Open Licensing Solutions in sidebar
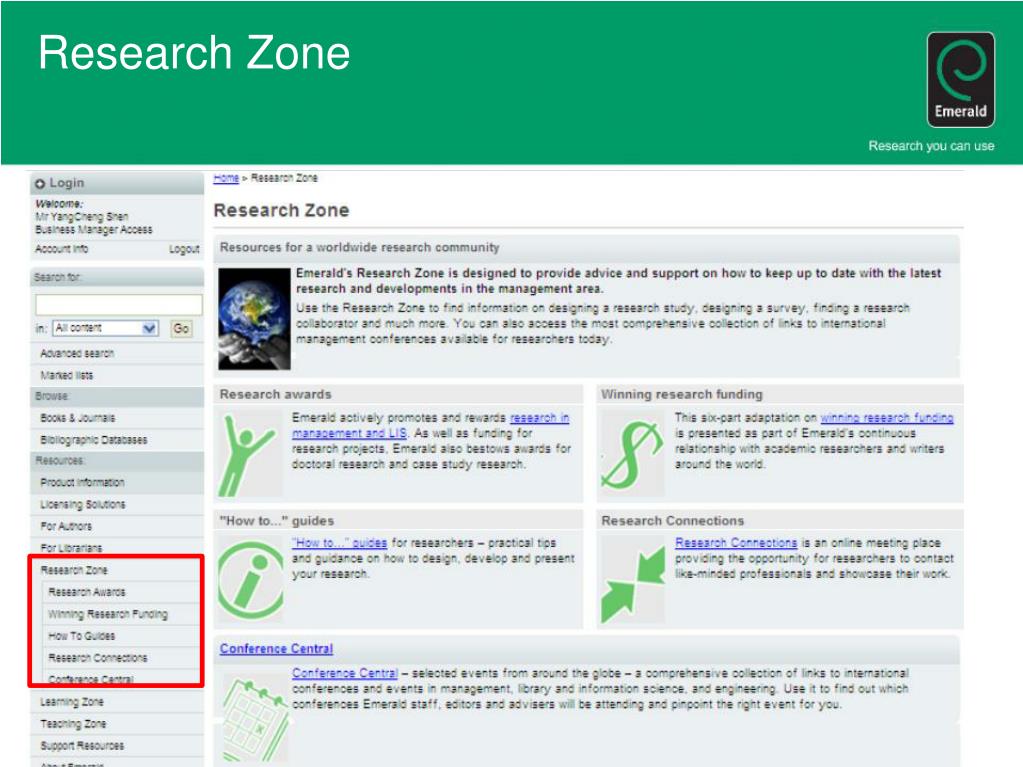This screenshot has width=1023, height=767. pyautogui.click(x=82, y=505)
